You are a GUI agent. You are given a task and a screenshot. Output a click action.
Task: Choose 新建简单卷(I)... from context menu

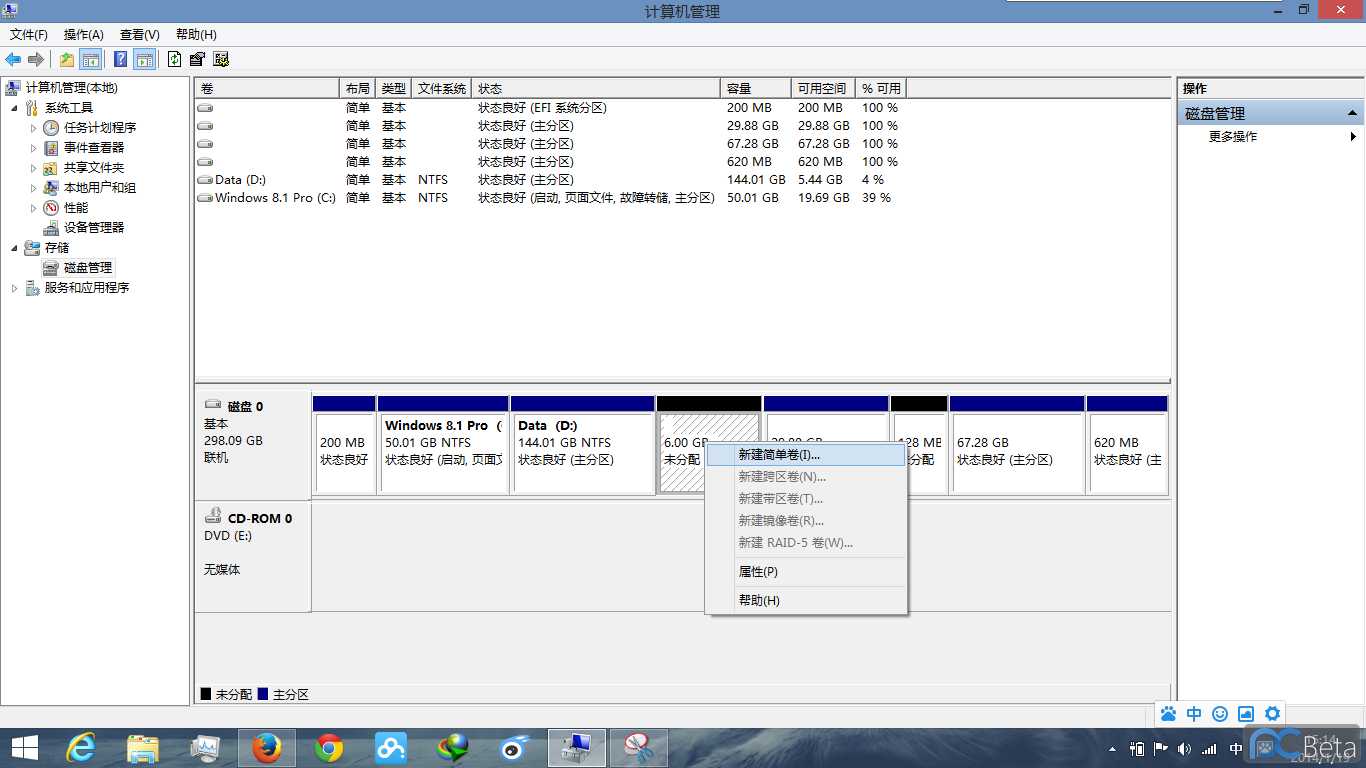(x=806, y=455)
